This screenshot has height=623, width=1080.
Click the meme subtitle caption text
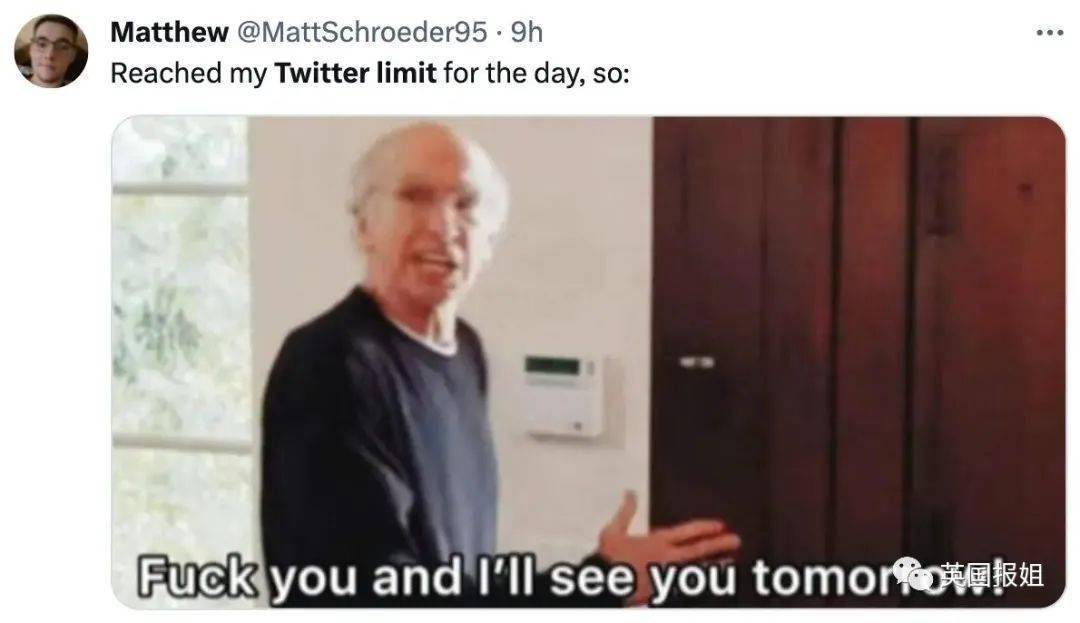tap(572, 577)
